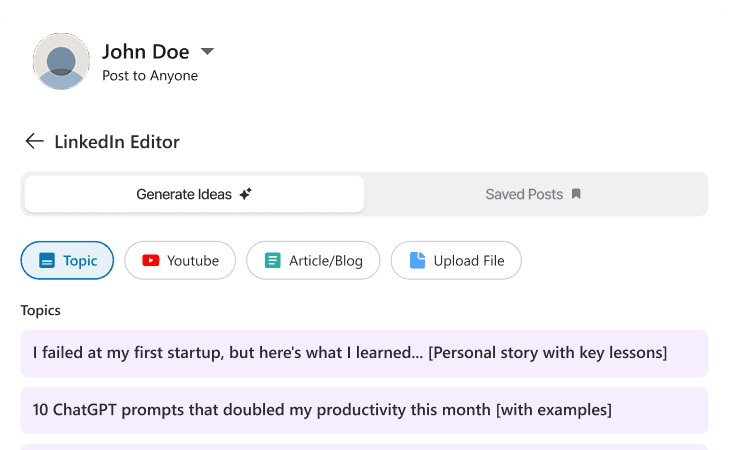Screen dimensions: 729x450
Task: Go back using the left arrow icon
Action: pyautogui.click(x=34, y=141)
